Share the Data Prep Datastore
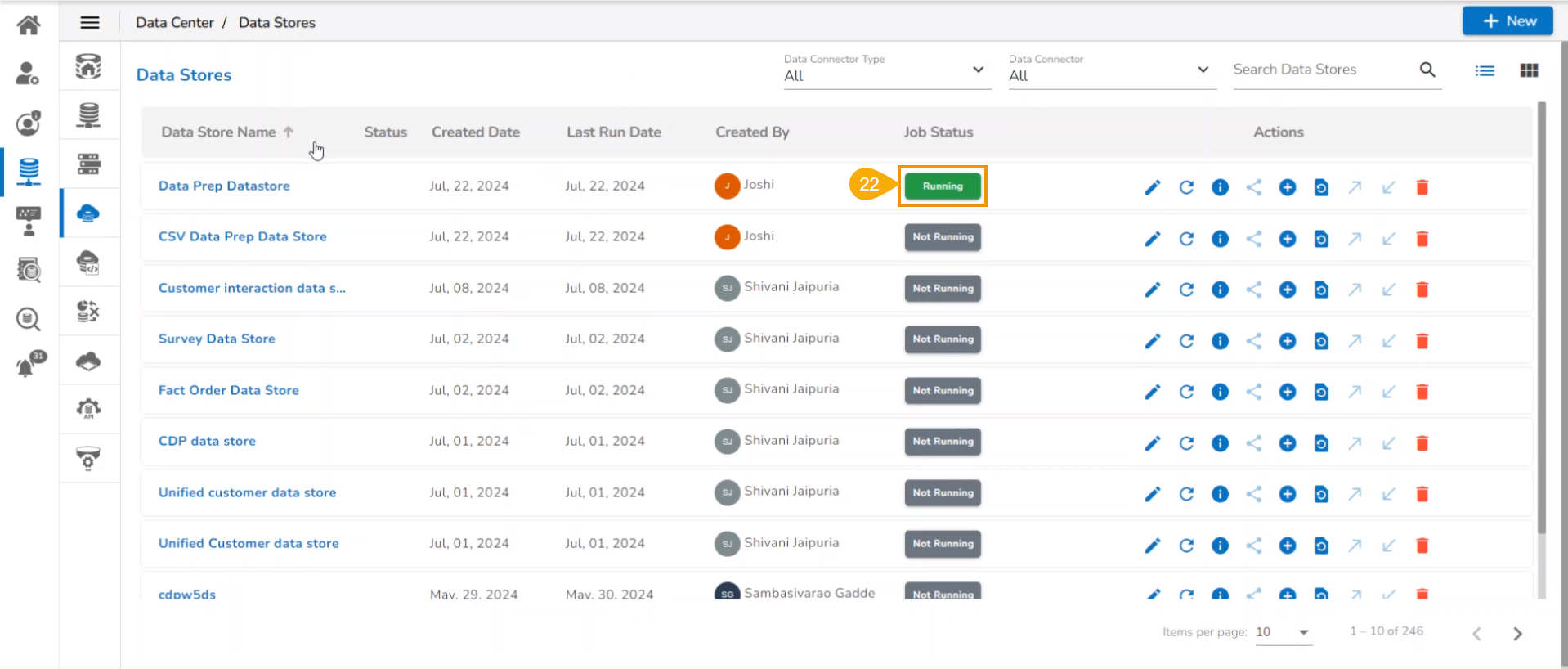Viewport: 1568px width, 669px height. (1253, 187)
